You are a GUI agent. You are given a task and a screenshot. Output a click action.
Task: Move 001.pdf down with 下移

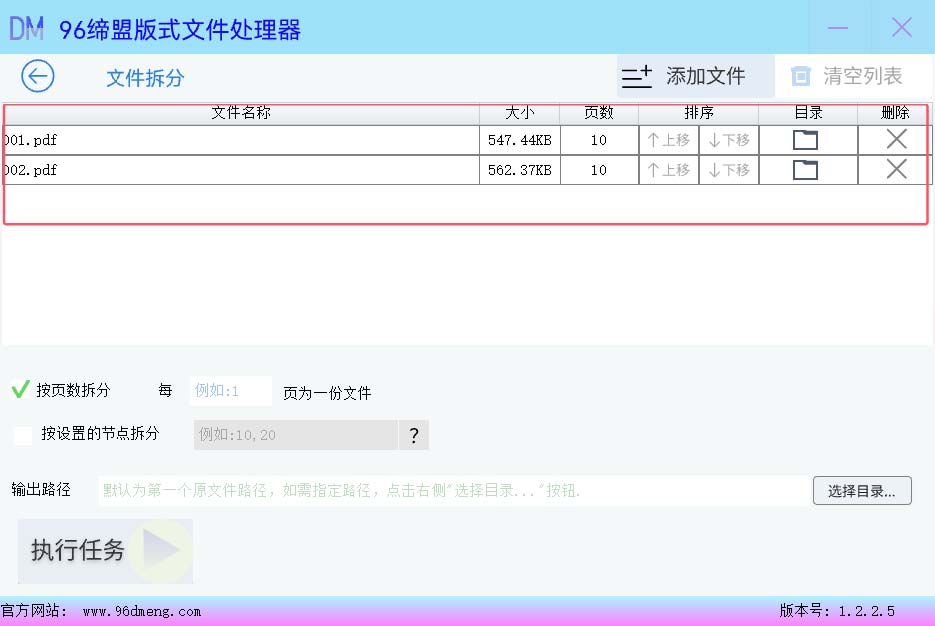tap(729, 140)
